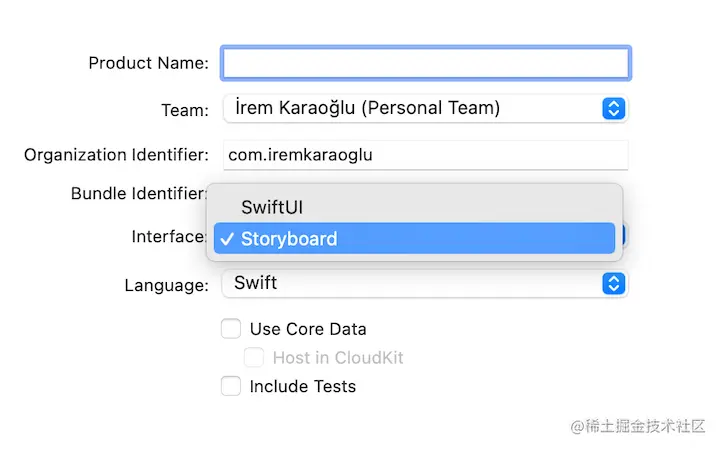
Task: Click the Bundle Identifier label
Action: point(139,194)
